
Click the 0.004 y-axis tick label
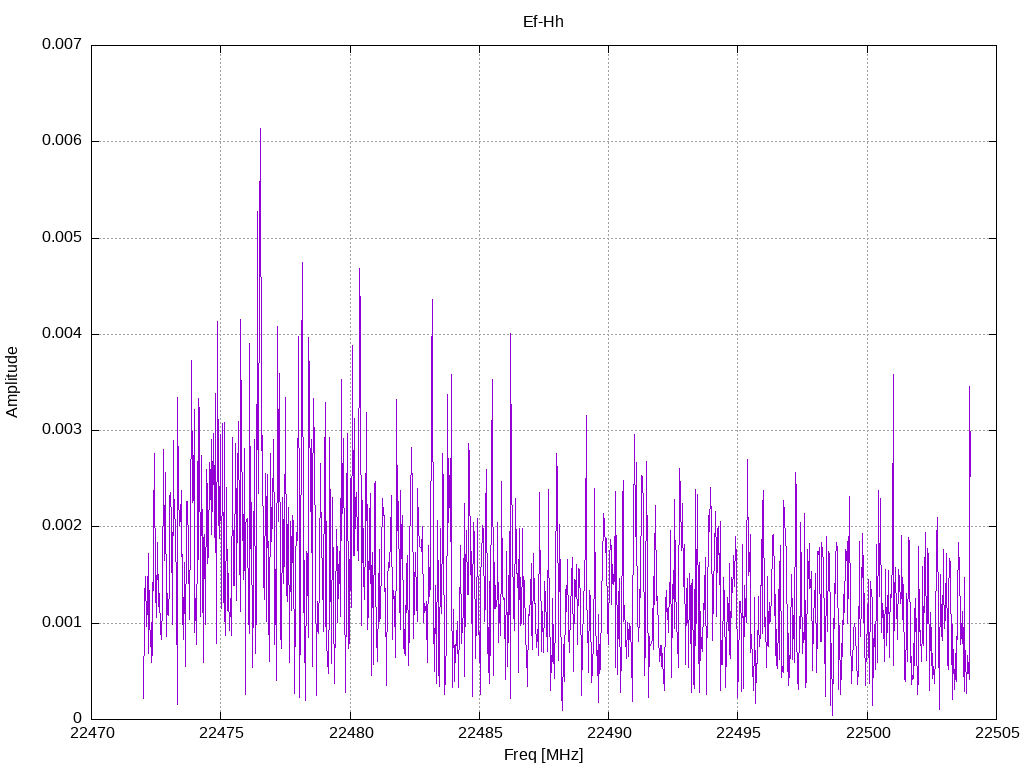(x=62, y=334)
